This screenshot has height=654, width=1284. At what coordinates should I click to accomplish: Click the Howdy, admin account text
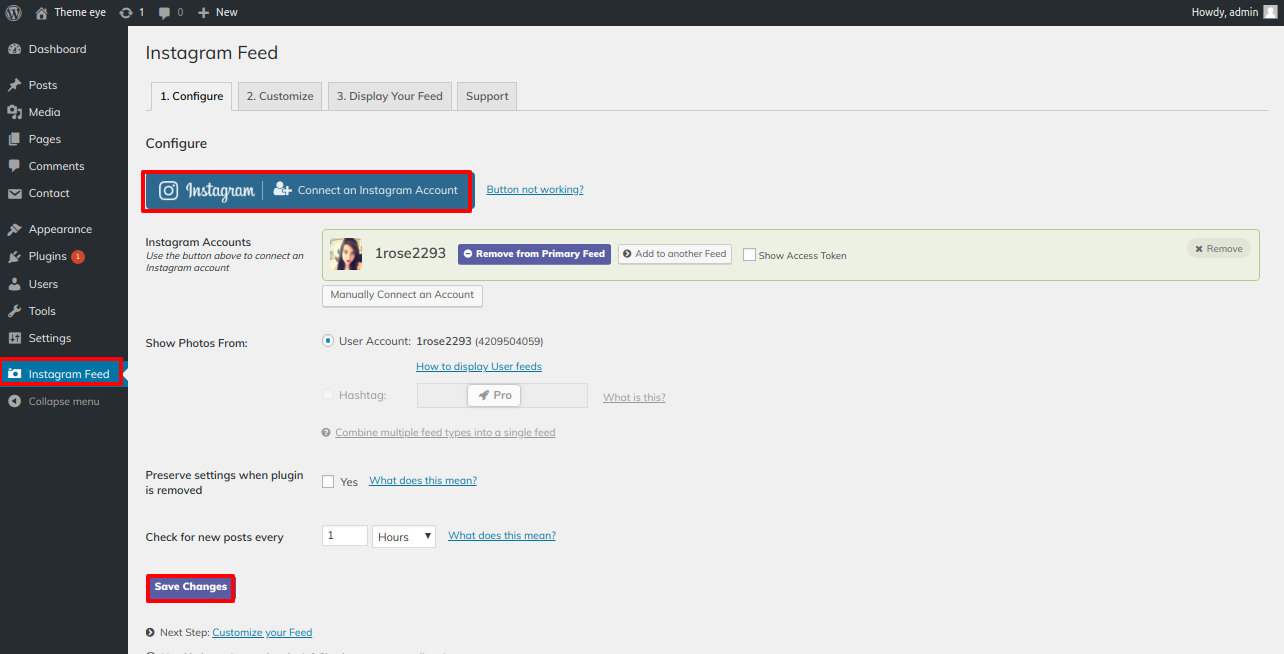pyautogui.click(x=1224, y=12)
